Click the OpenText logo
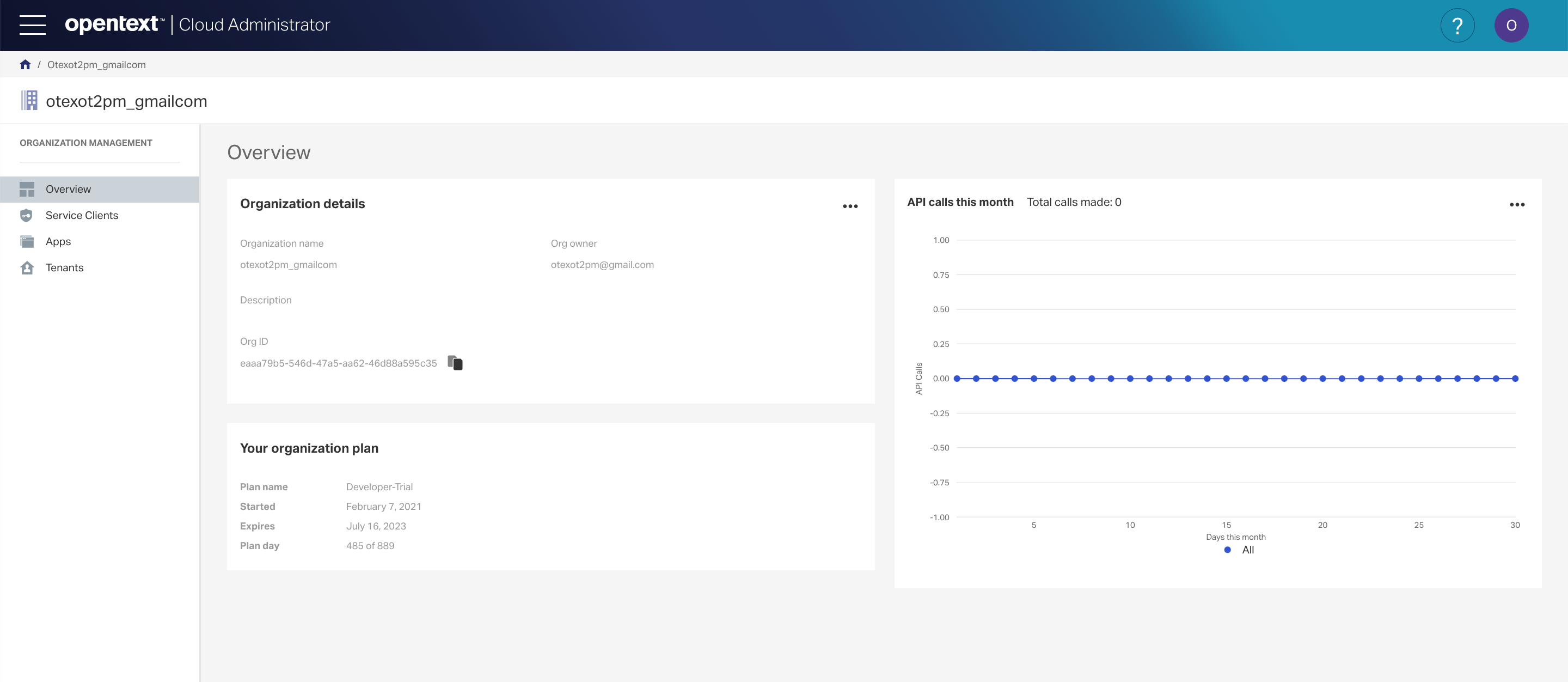Screen dimensions: 1568x682 [x=114, y=25]
